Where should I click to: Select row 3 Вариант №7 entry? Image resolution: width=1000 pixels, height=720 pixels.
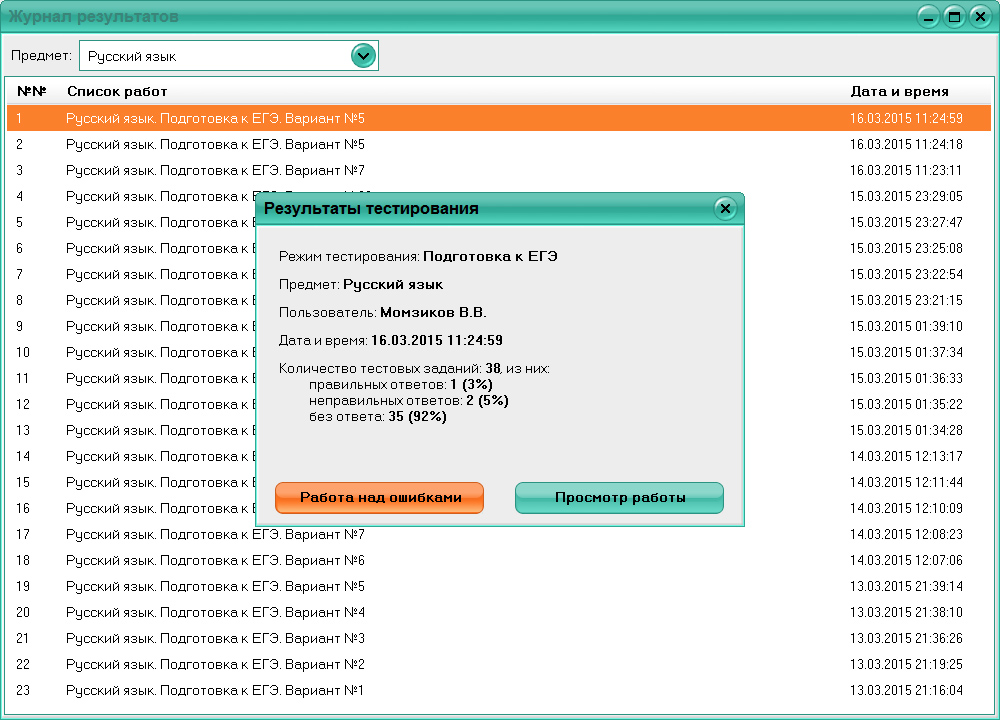click(x=499, y=170)
